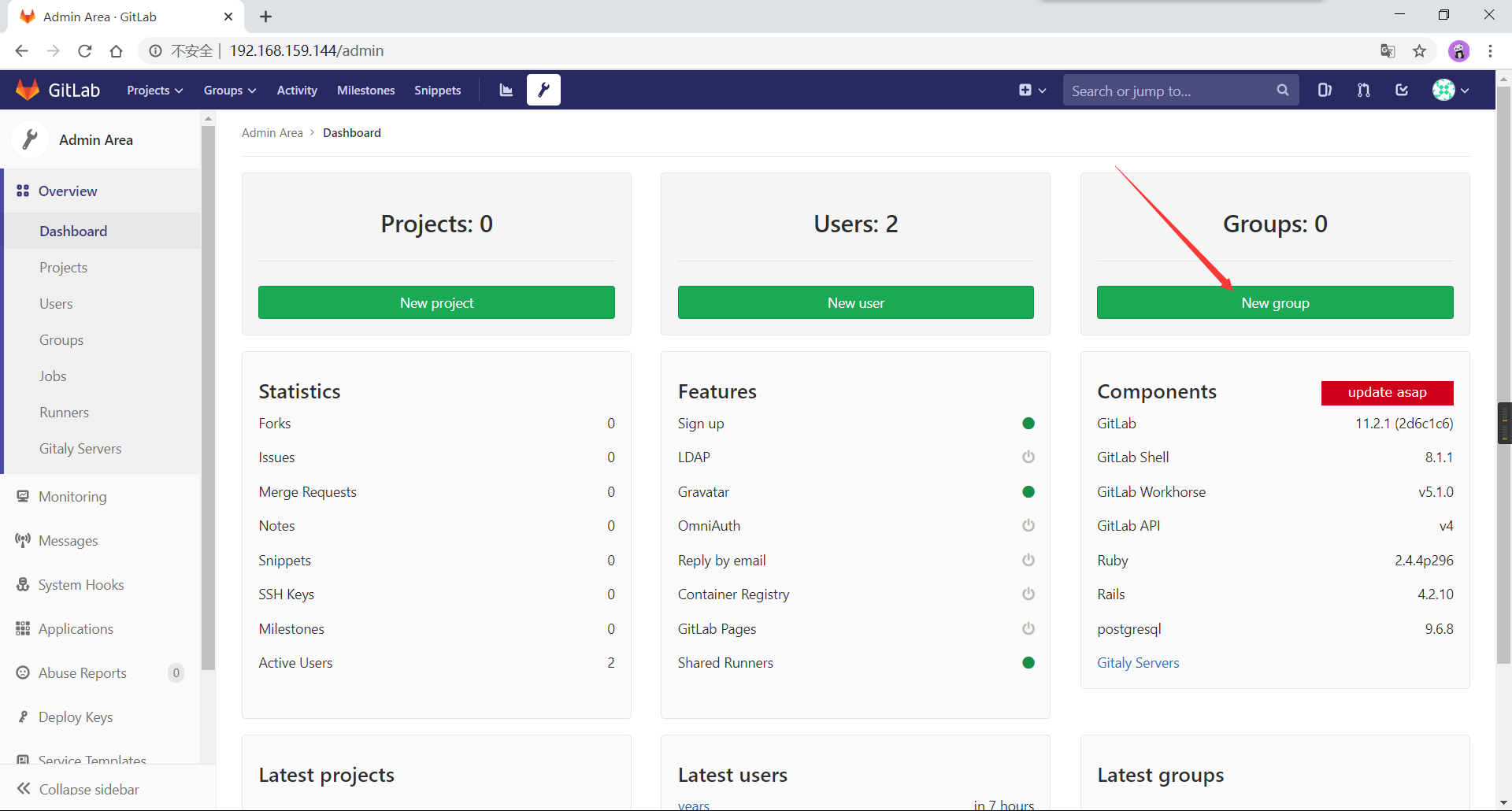Viewport: 1512px width, 811px height.
Task: Click the update asap badge
Action: (x=1387, y=392)
